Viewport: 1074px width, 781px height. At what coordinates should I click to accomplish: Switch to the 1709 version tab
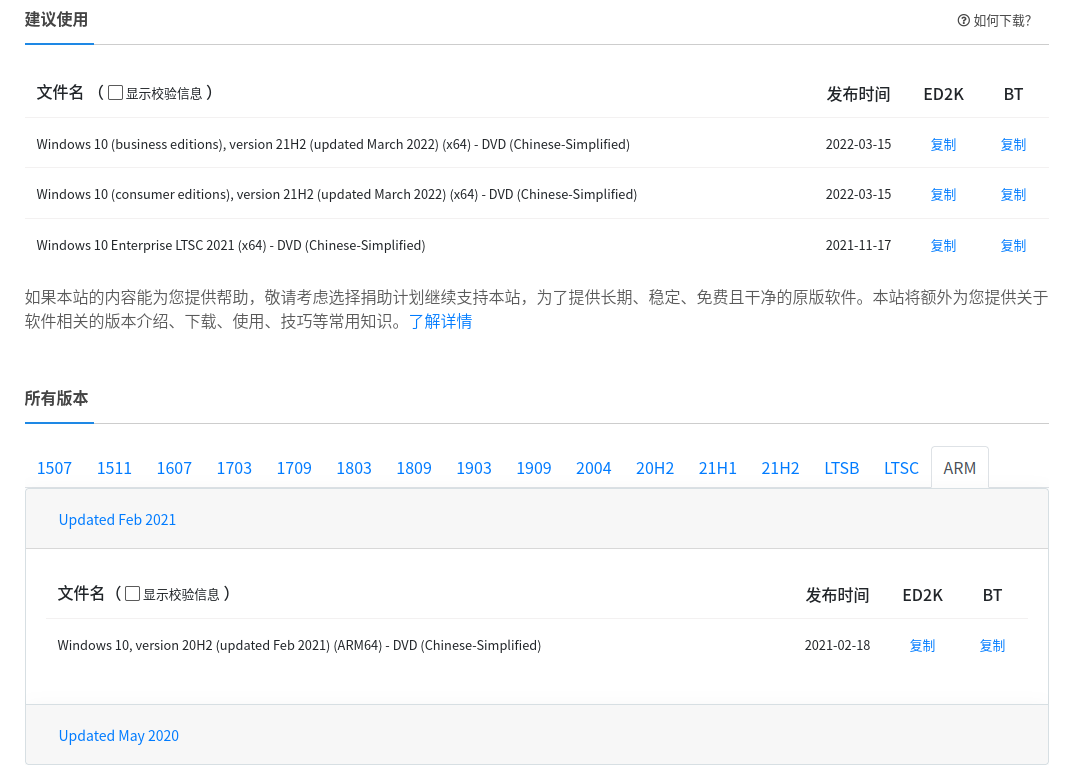tap(294, 468)
